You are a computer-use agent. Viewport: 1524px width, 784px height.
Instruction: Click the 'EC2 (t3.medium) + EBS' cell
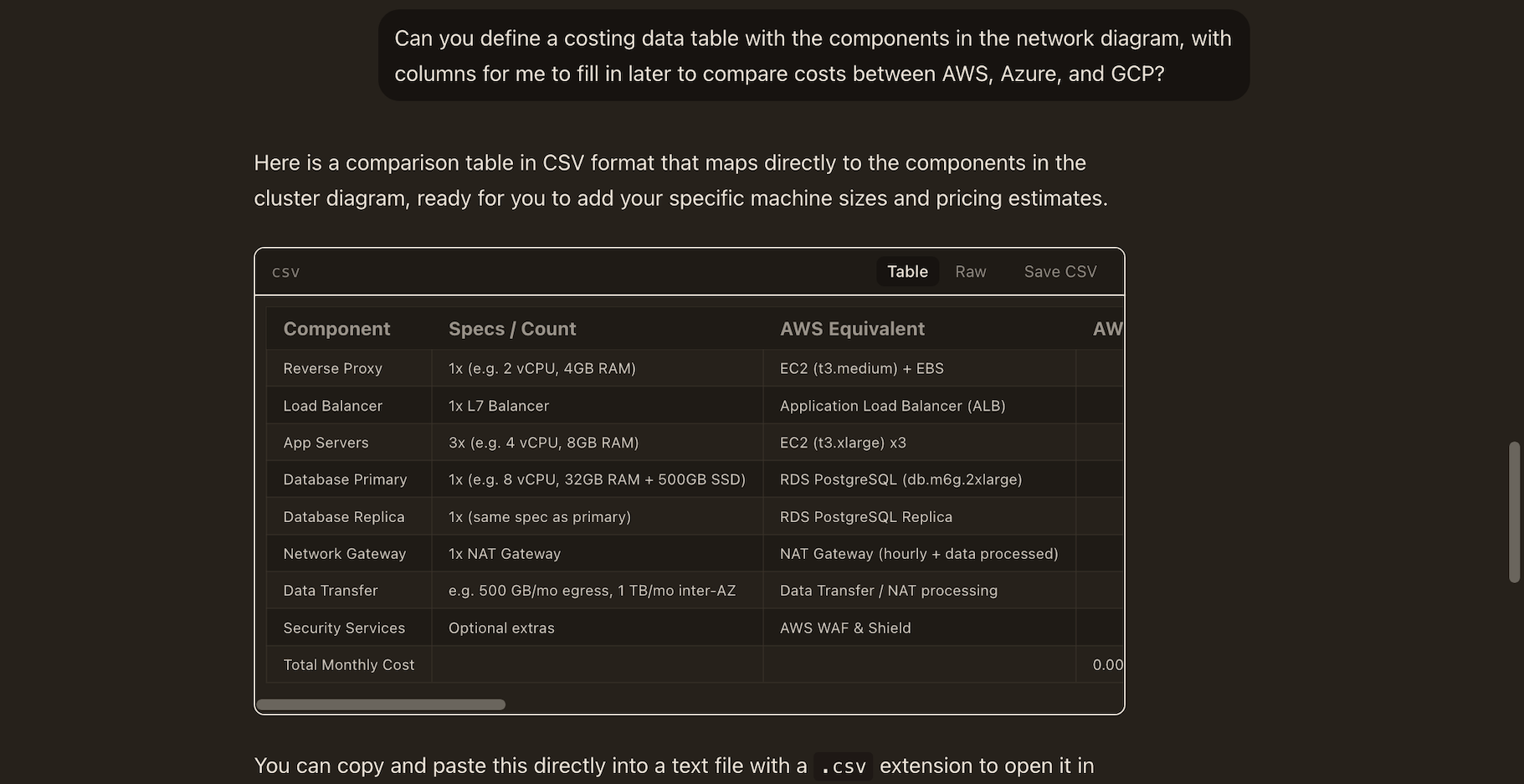[920, 368]
